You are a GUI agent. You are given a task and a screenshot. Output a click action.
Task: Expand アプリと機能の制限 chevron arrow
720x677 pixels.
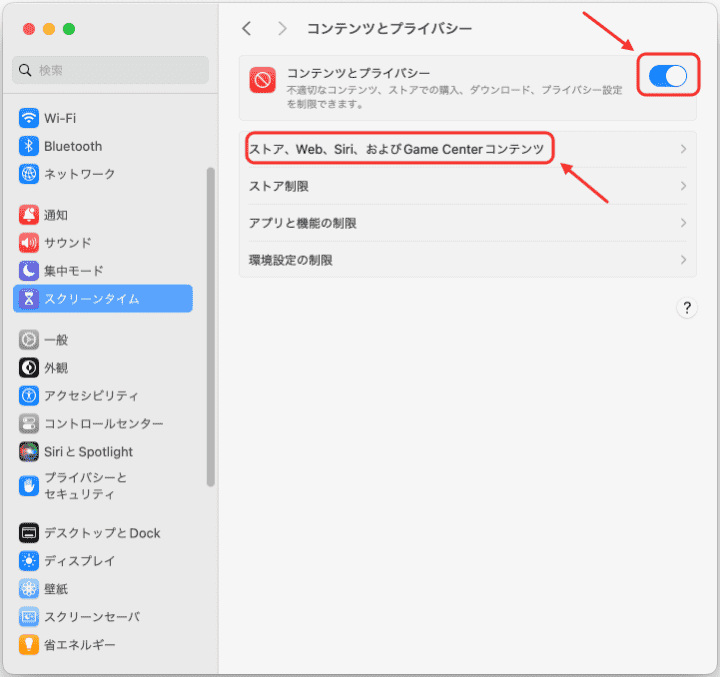click(x=683, y=223)
